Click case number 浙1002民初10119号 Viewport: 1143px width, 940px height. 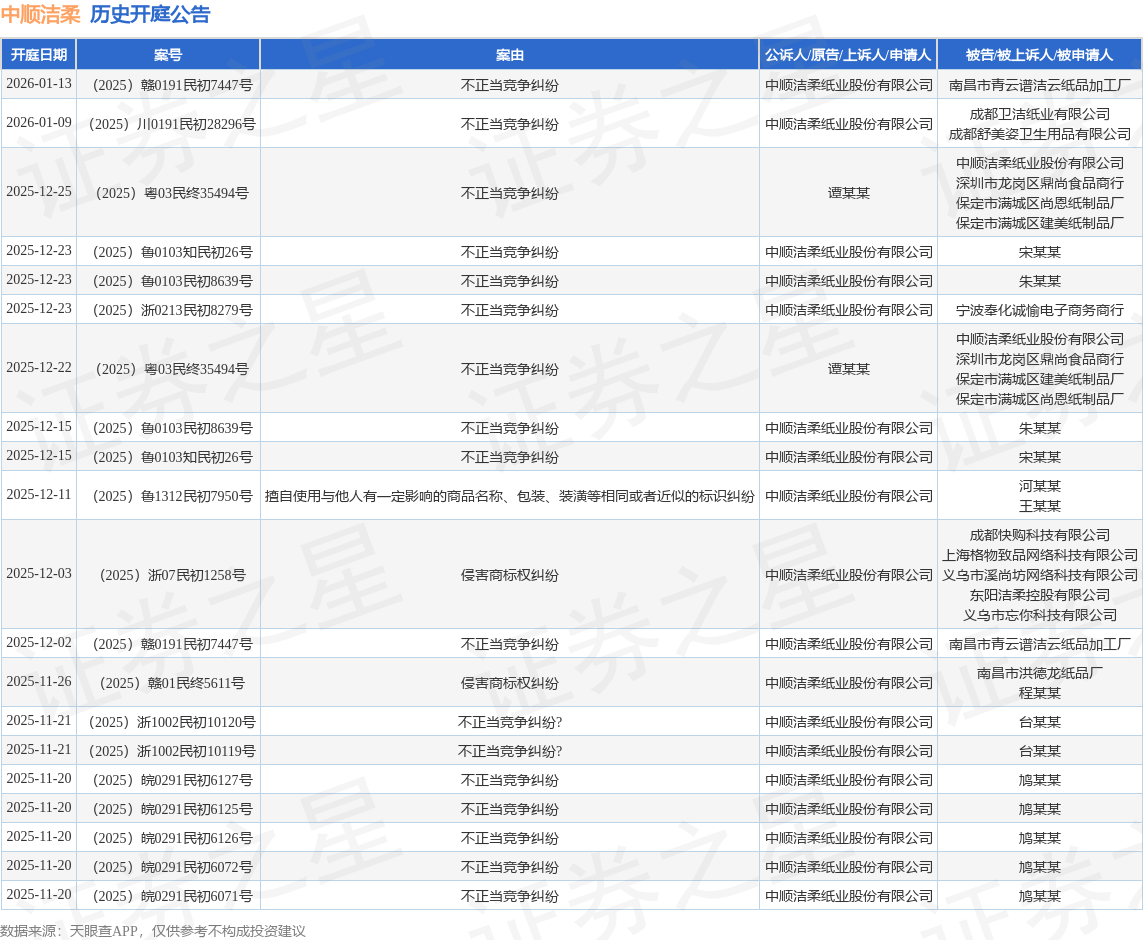click(172, 752)
